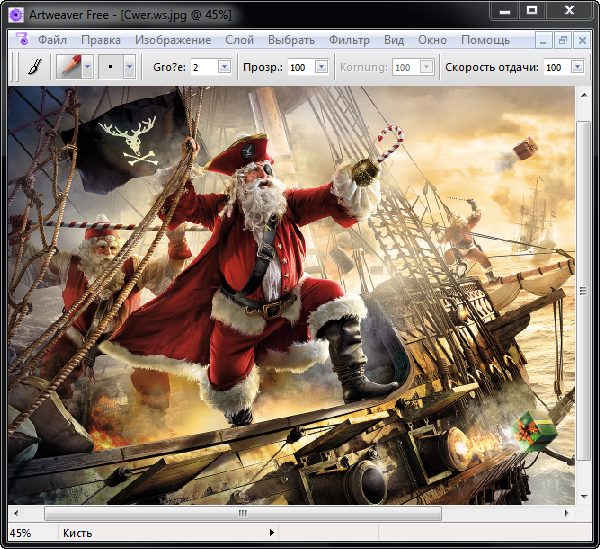Open the Вид menu
The width and height of the screenshot is (600, 549).
[394, 40]
